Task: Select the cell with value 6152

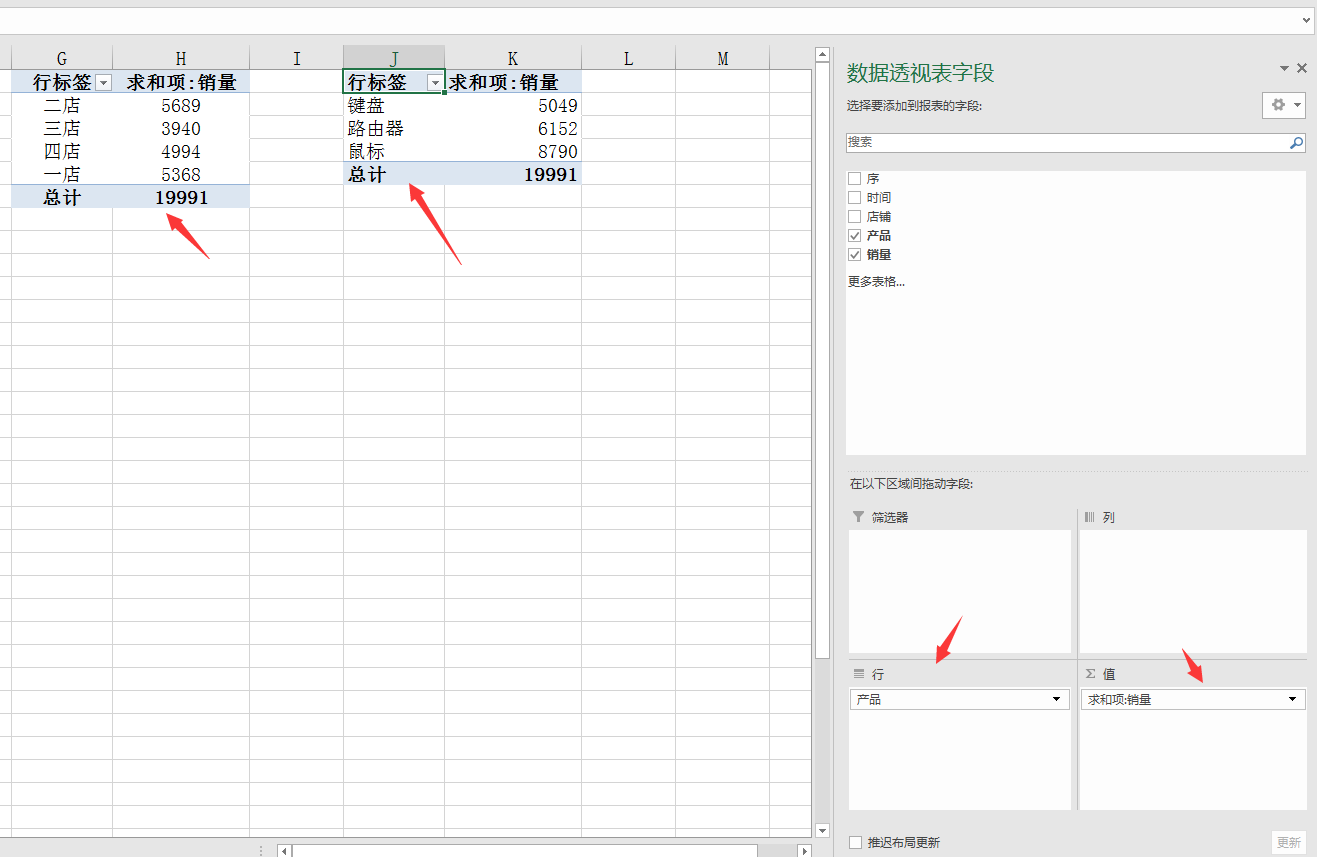Action: tap(513, 128)
